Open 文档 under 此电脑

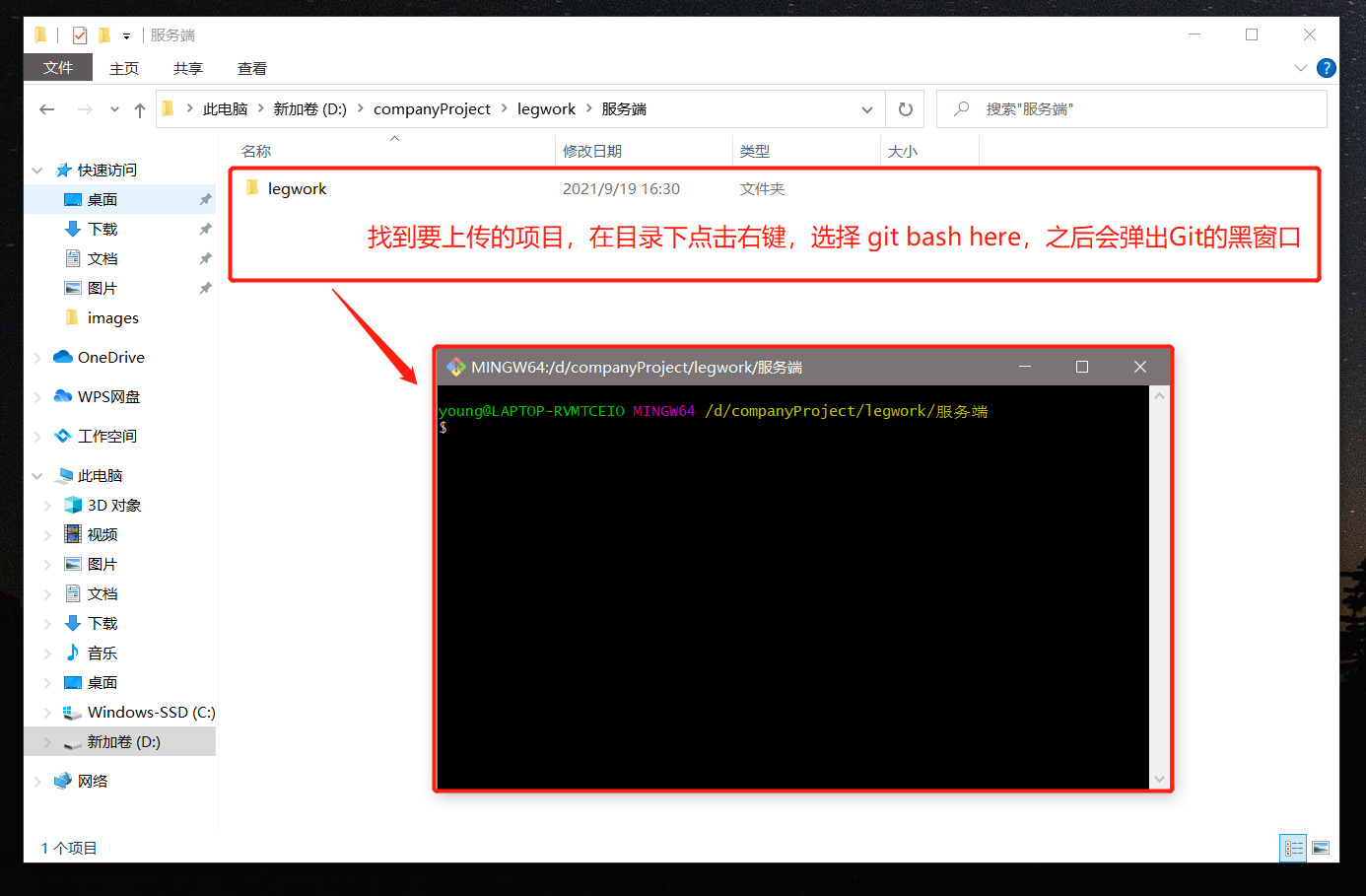click(102, 594)
